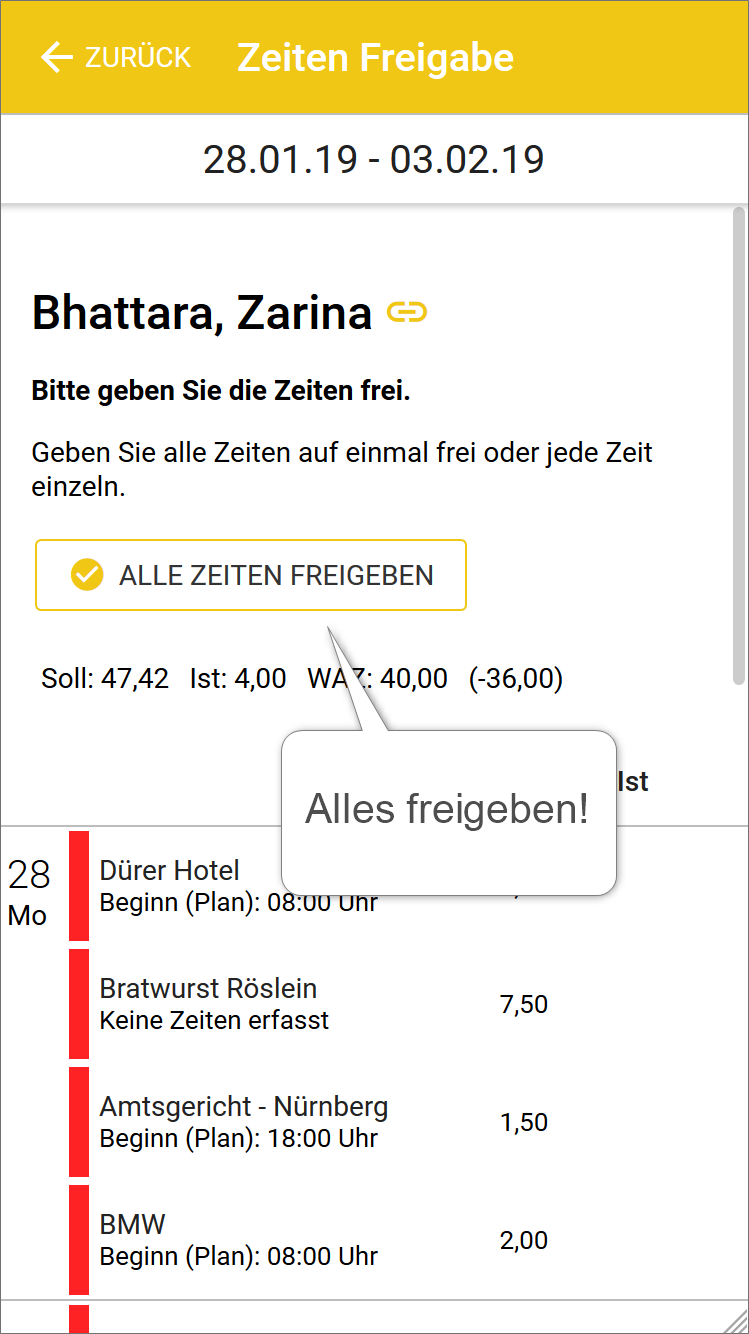
Task: Click the 2,00 hours value for BMW
Action: 524,1240
